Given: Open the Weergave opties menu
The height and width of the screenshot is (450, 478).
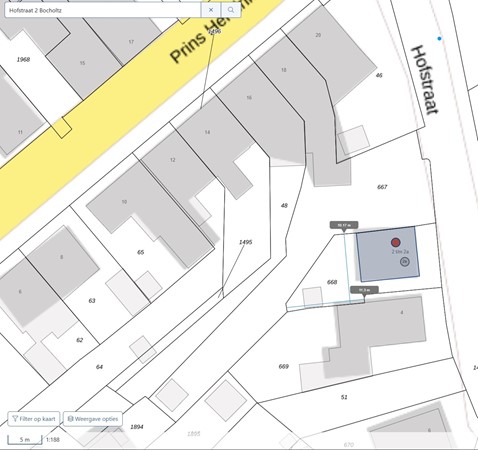Looking at the screenshot, I should click(x=93, y=419).
